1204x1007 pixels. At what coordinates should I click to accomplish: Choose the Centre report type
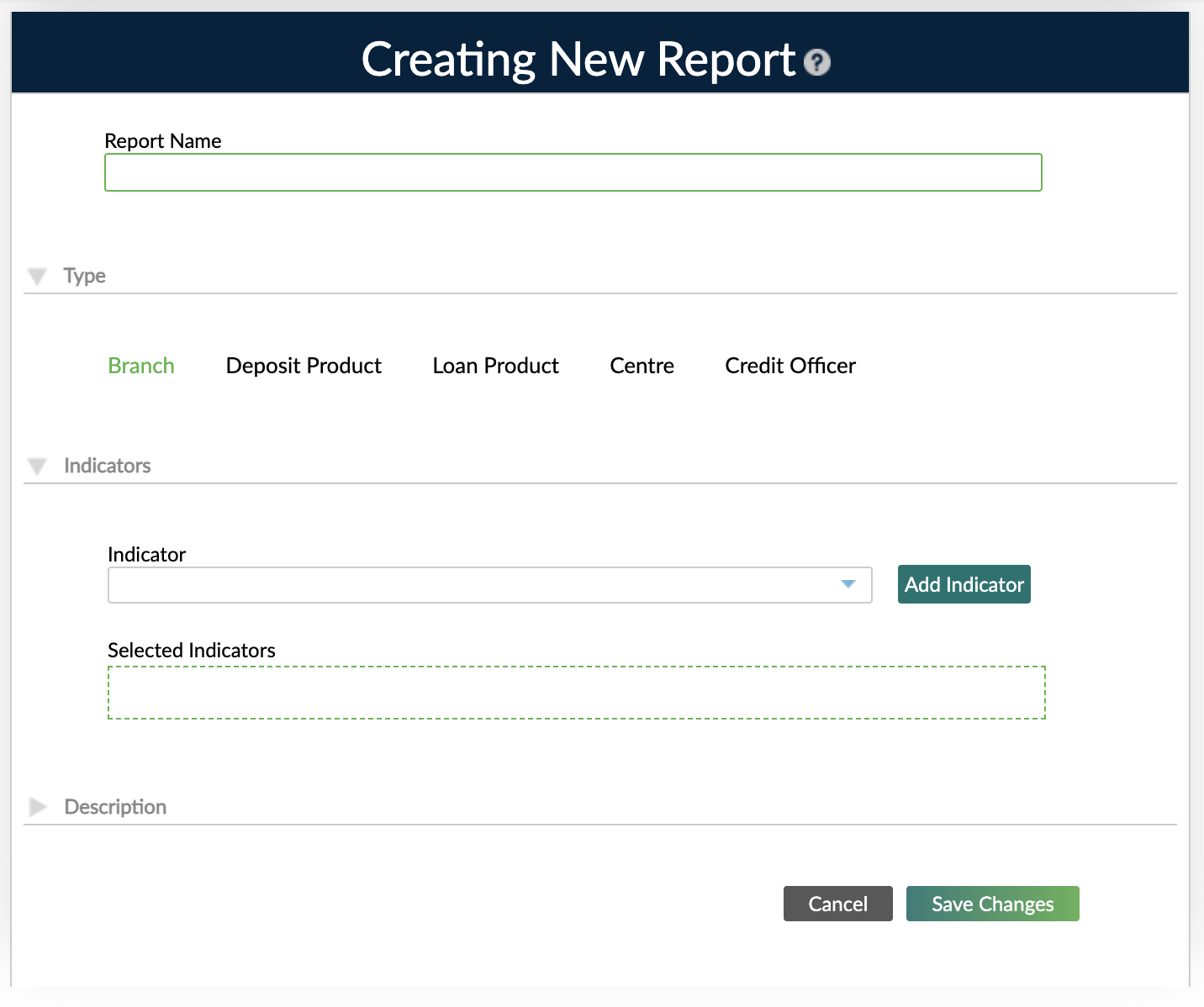642,366
